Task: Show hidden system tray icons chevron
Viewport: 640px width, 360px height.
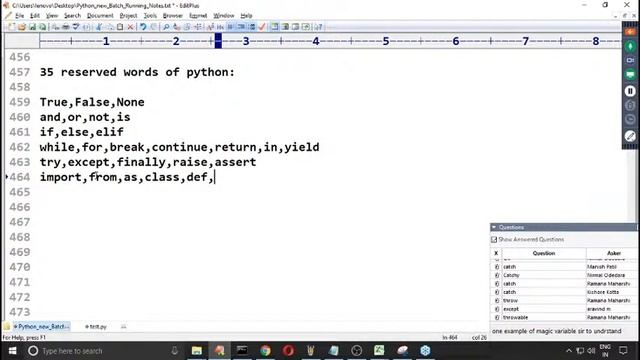Action: (569, 351)
